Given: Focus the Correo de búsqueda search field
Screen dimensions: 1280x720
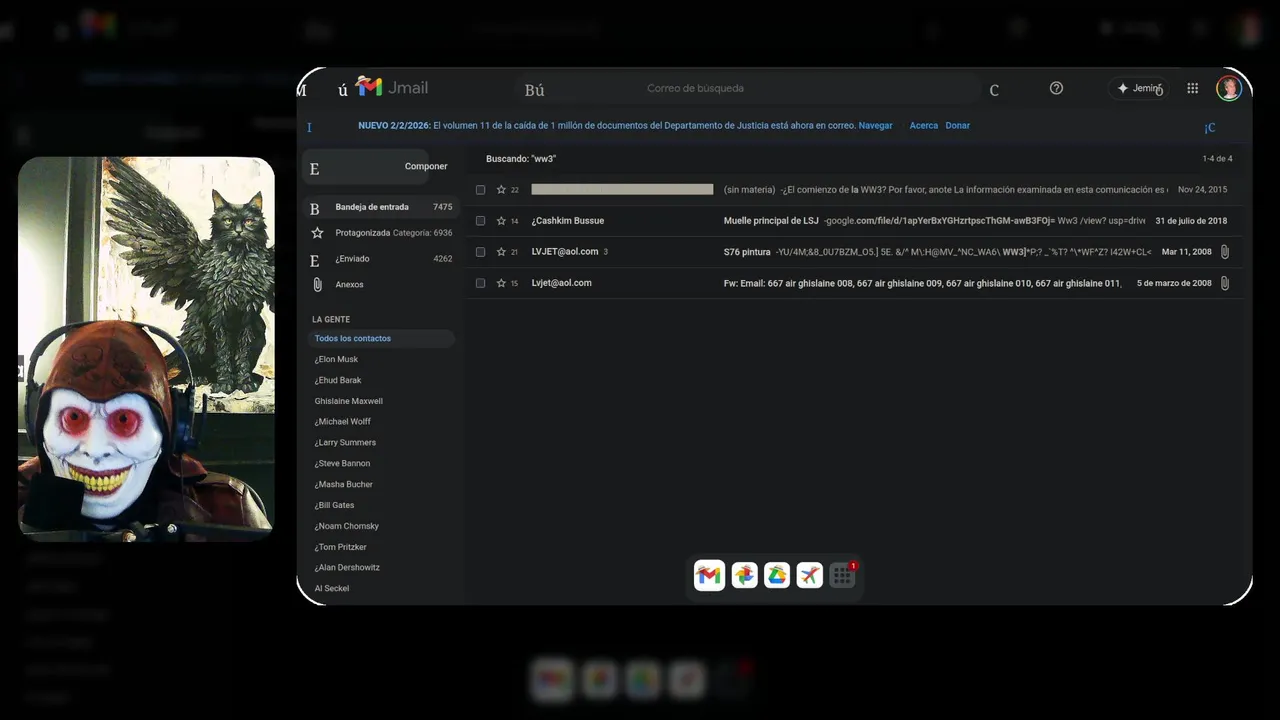Looking at the screenshot, I should [x=750, y=88].
